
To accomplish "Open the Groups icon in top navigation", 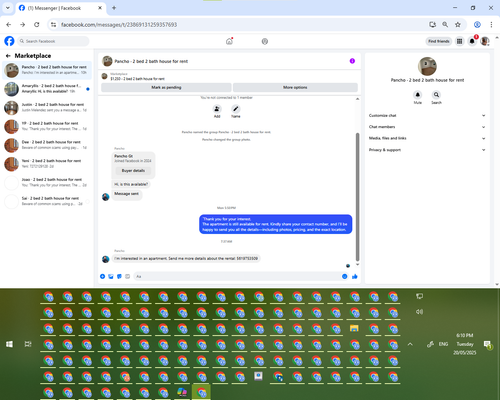I will point(265,41).
